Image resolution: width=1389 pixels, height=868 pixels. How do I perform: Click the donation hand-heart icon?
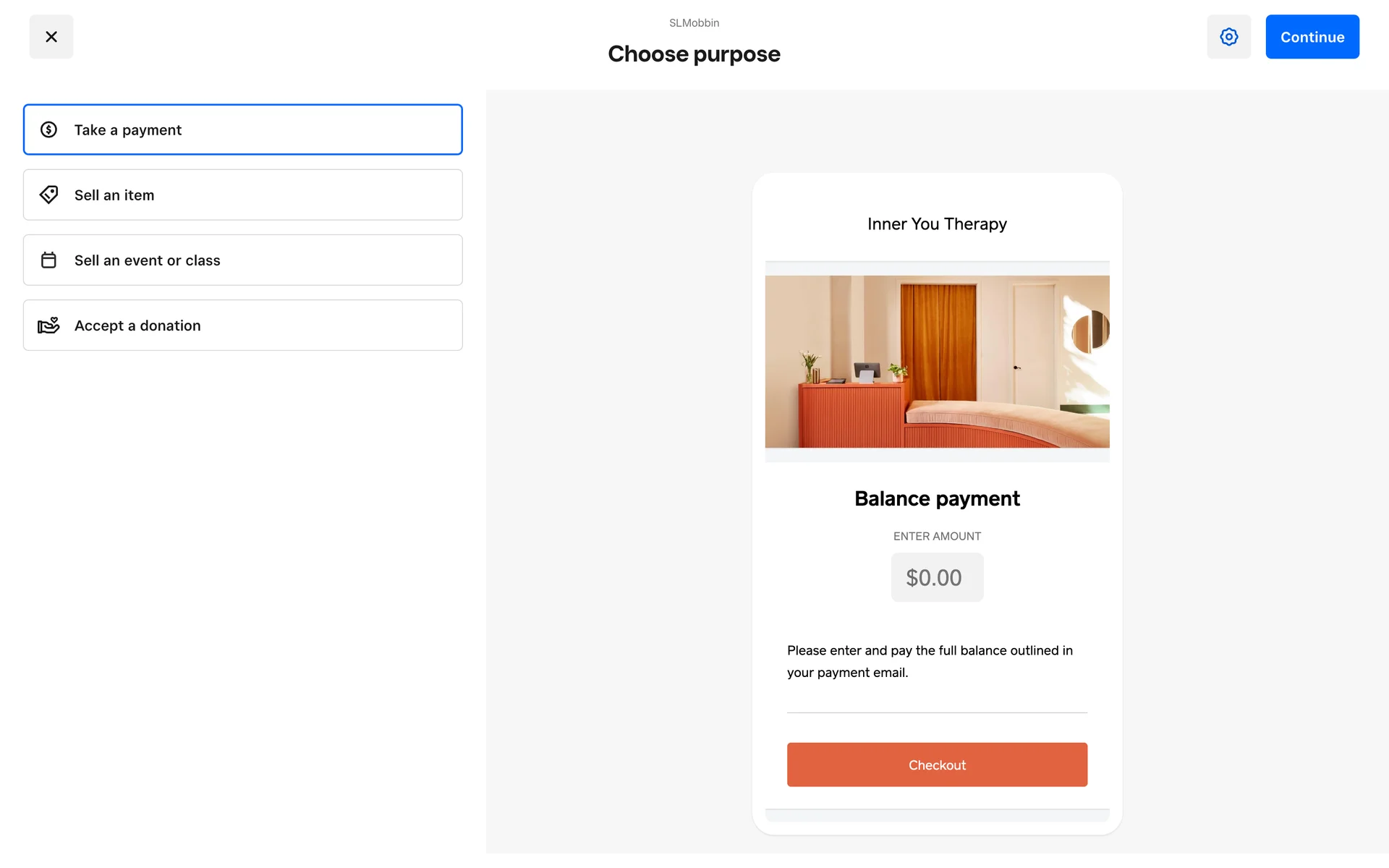[x=48, y=325]
